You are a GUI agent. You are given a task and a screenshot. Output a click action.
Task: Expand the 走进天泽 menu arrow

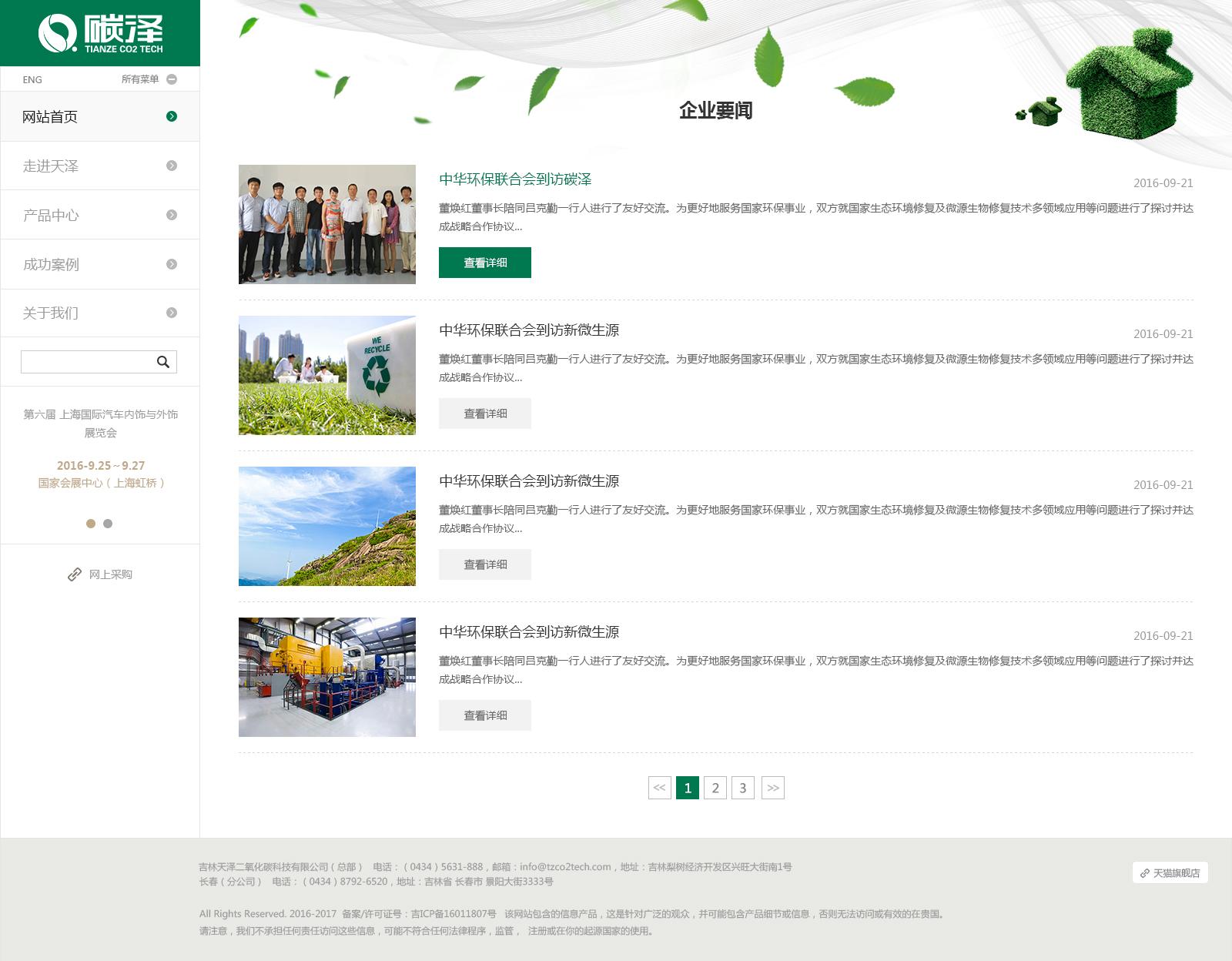(172, 166)
